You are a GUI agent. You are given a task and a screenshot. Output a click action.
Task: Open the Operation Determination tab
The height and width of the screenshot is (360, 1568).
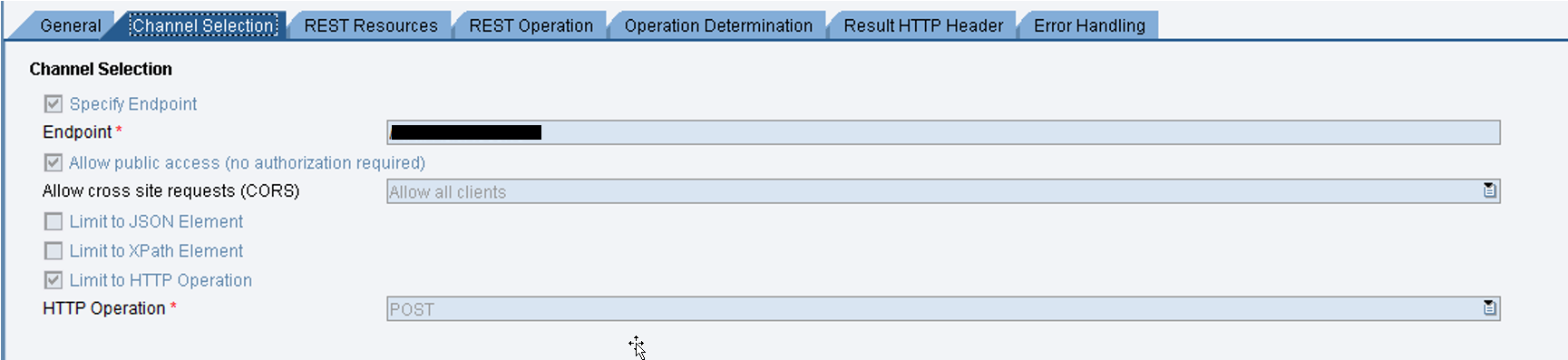(718, 25)
